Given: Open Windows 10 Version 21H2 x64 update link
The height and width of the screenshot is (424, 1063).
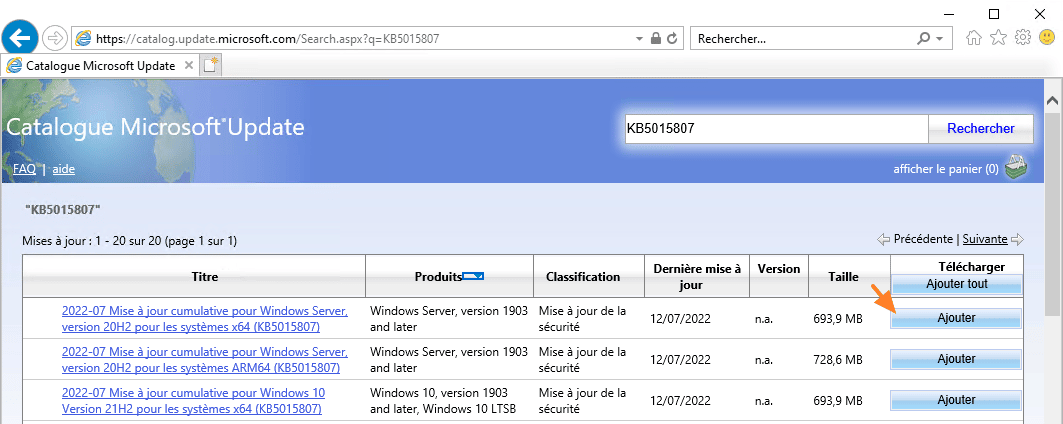Looking at the screenshot, I should (193, 402).
